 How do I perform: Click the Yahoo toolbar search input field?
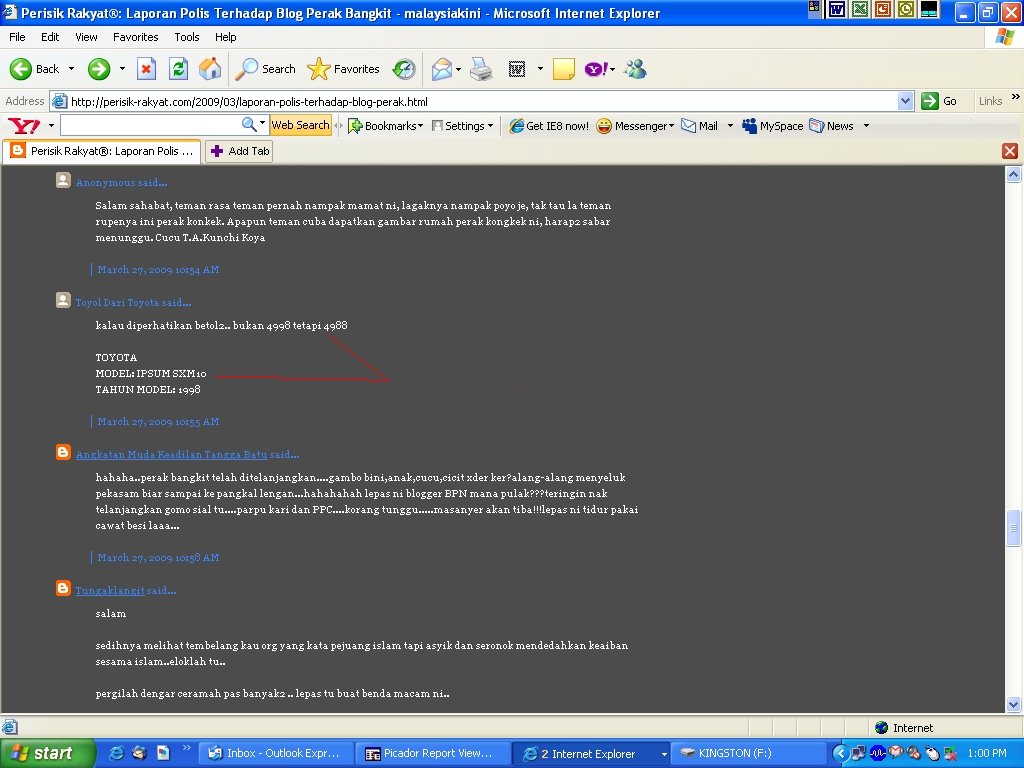[151, 125]
